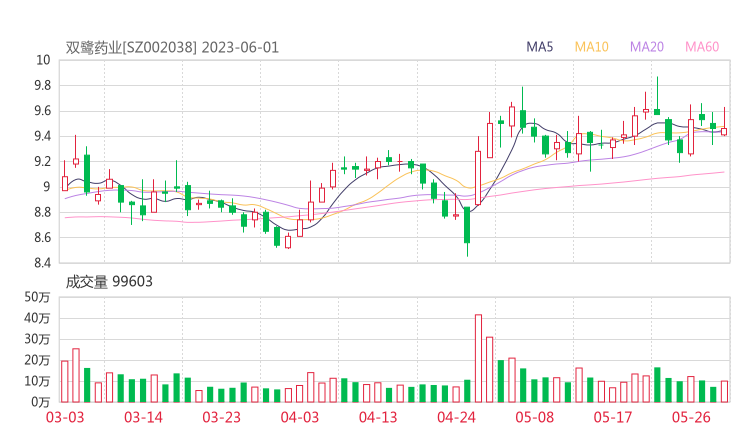The height and width of the screenshot is (440, 740).
Task: Select the 05-26 date label
Action: pyautogui.click(x=691, y=417)
